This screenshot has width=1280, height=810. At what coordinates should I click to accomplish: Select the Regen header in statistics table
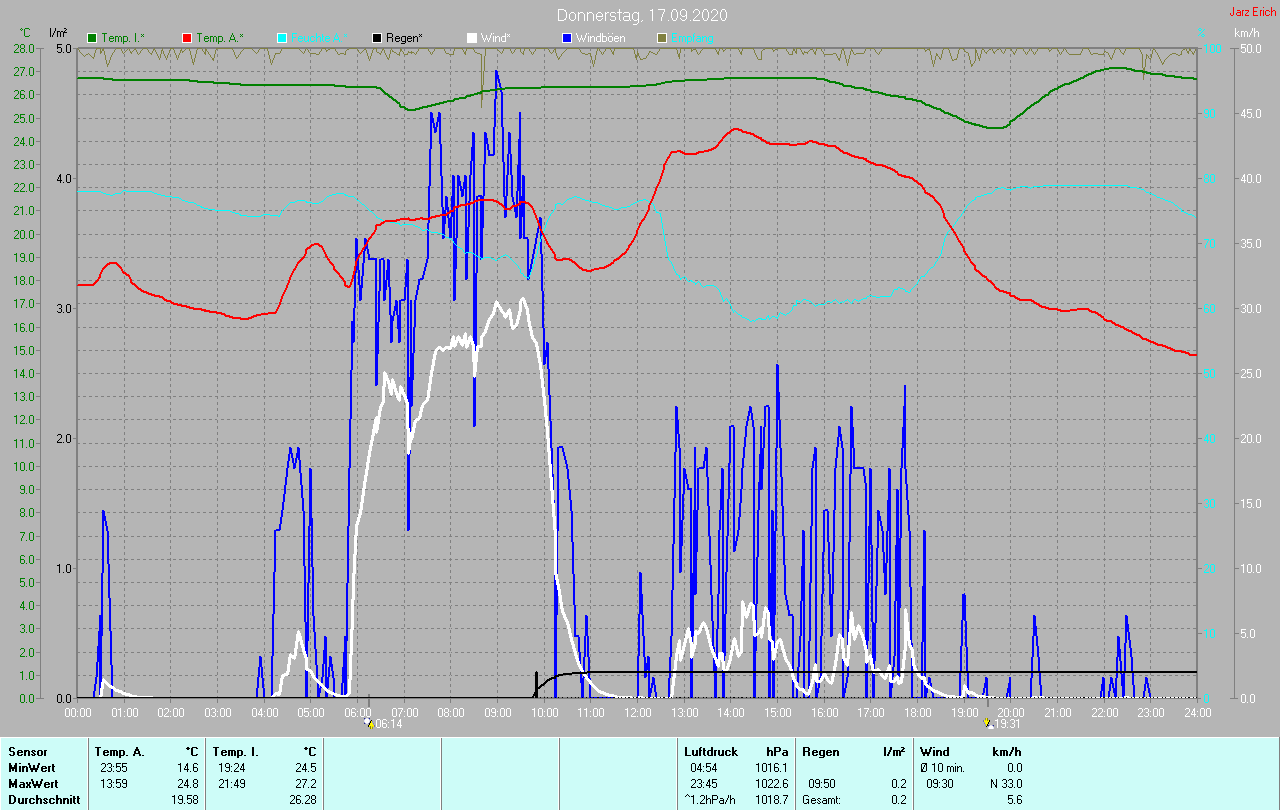point(820,751)
